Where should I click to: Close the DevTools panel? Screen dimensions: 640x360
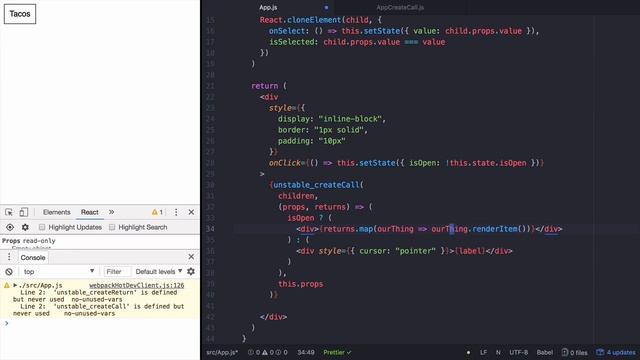[191, 212]
